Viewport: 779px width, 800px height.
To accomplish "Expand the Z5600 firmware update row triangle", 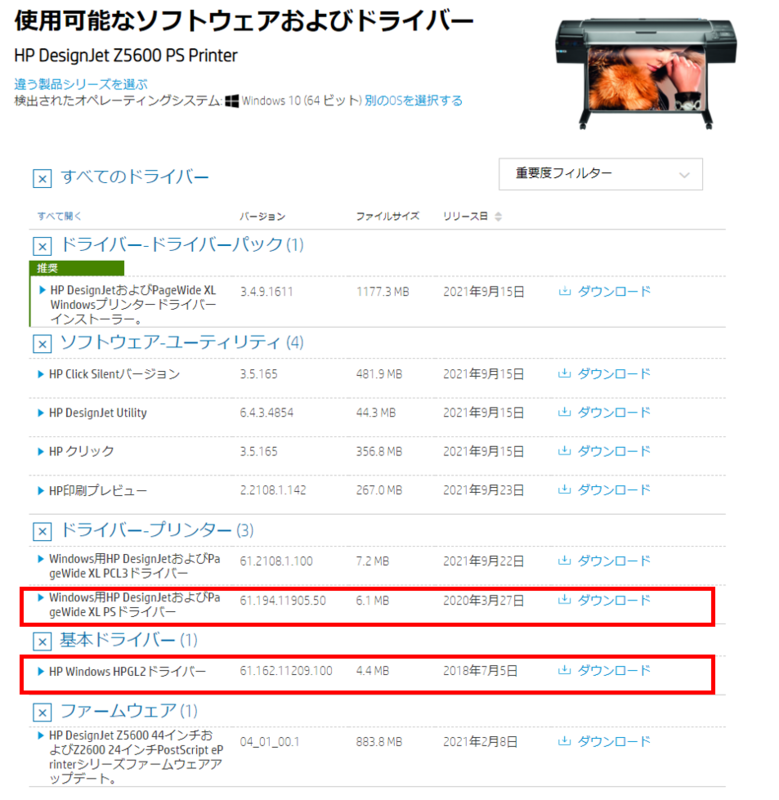I will [41, 735].
